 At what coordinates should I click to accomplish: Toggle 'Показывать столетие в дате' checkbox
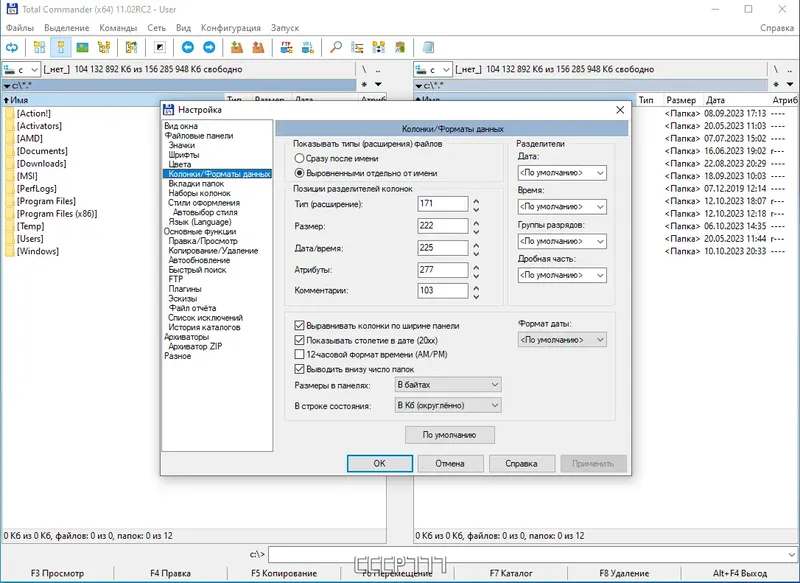(299, 340)
